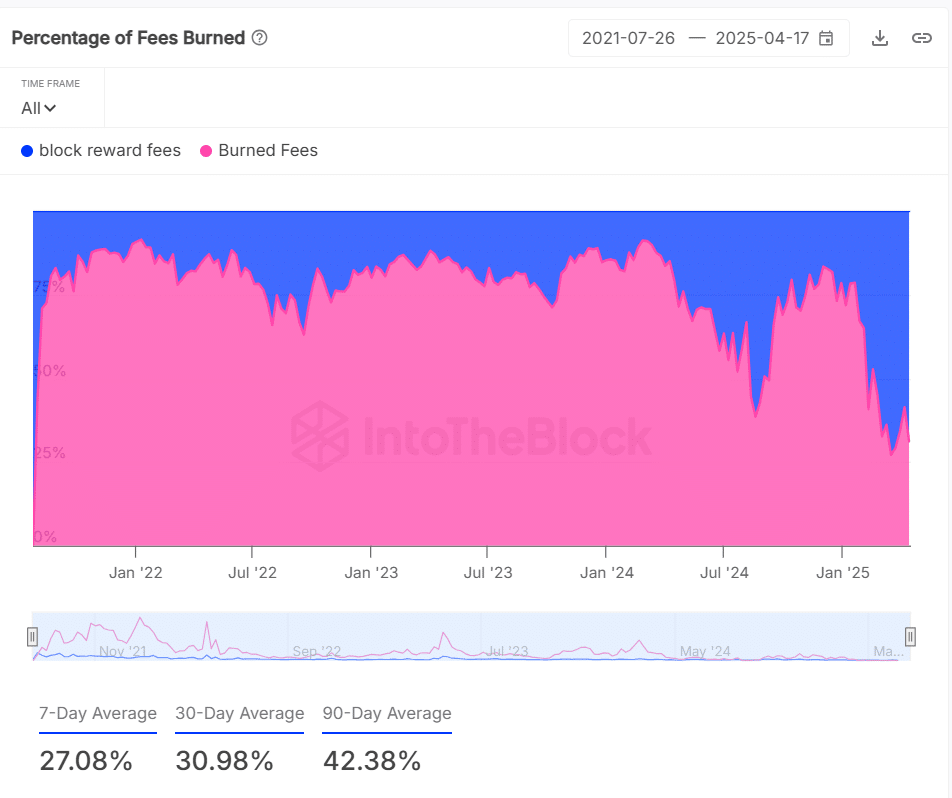Select the 7-Day Average tab

98,714
